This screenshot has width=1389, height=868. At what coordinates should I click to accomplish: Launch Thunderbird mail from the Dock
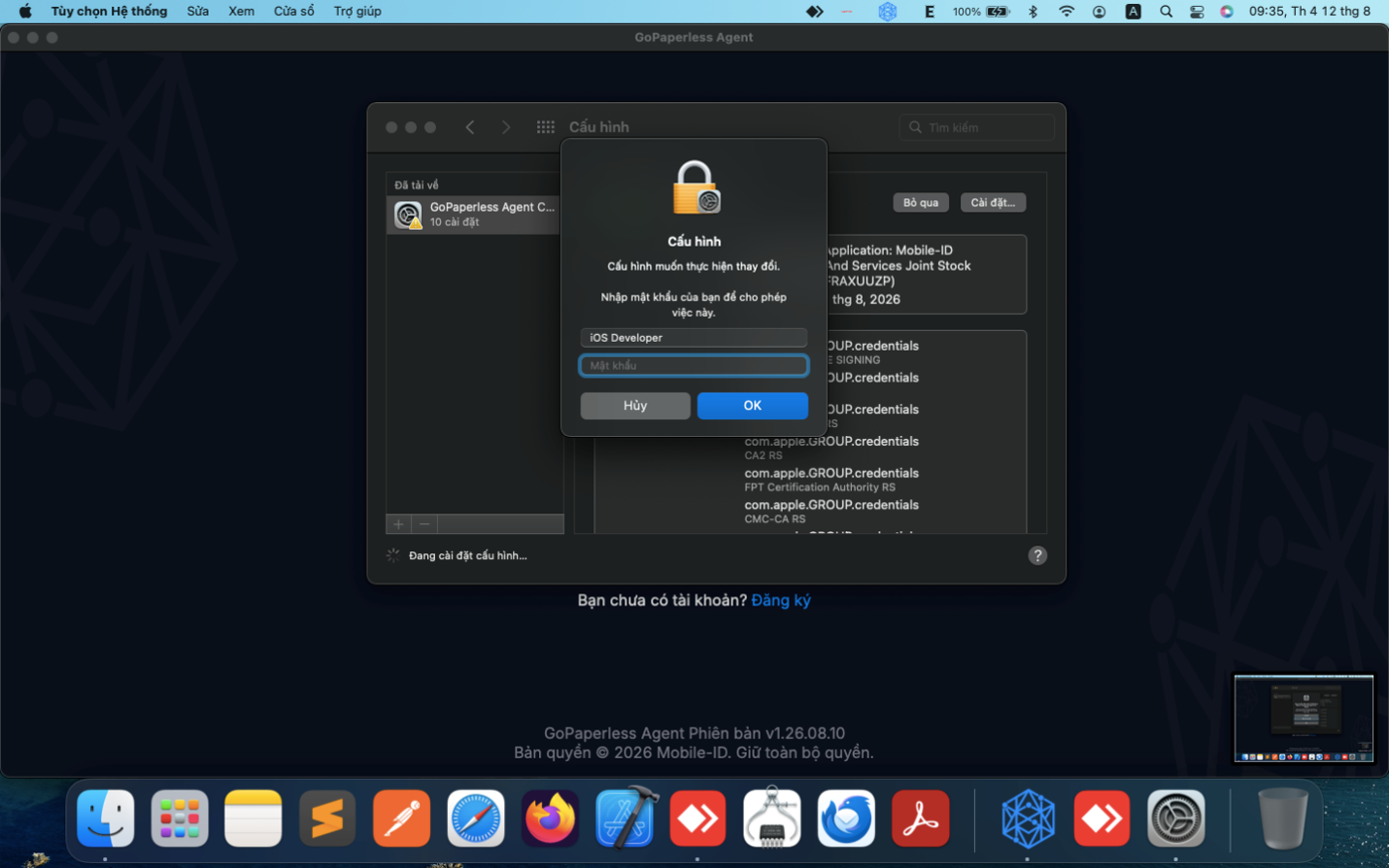pyautogui.click(x=846, y=818)
